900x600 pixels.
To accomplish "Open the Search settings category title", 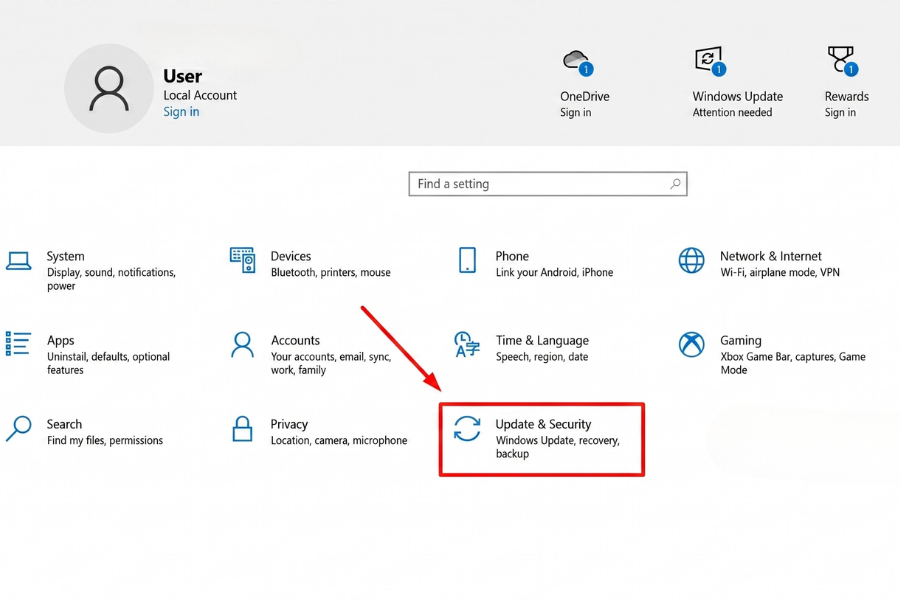I will 64,424.
